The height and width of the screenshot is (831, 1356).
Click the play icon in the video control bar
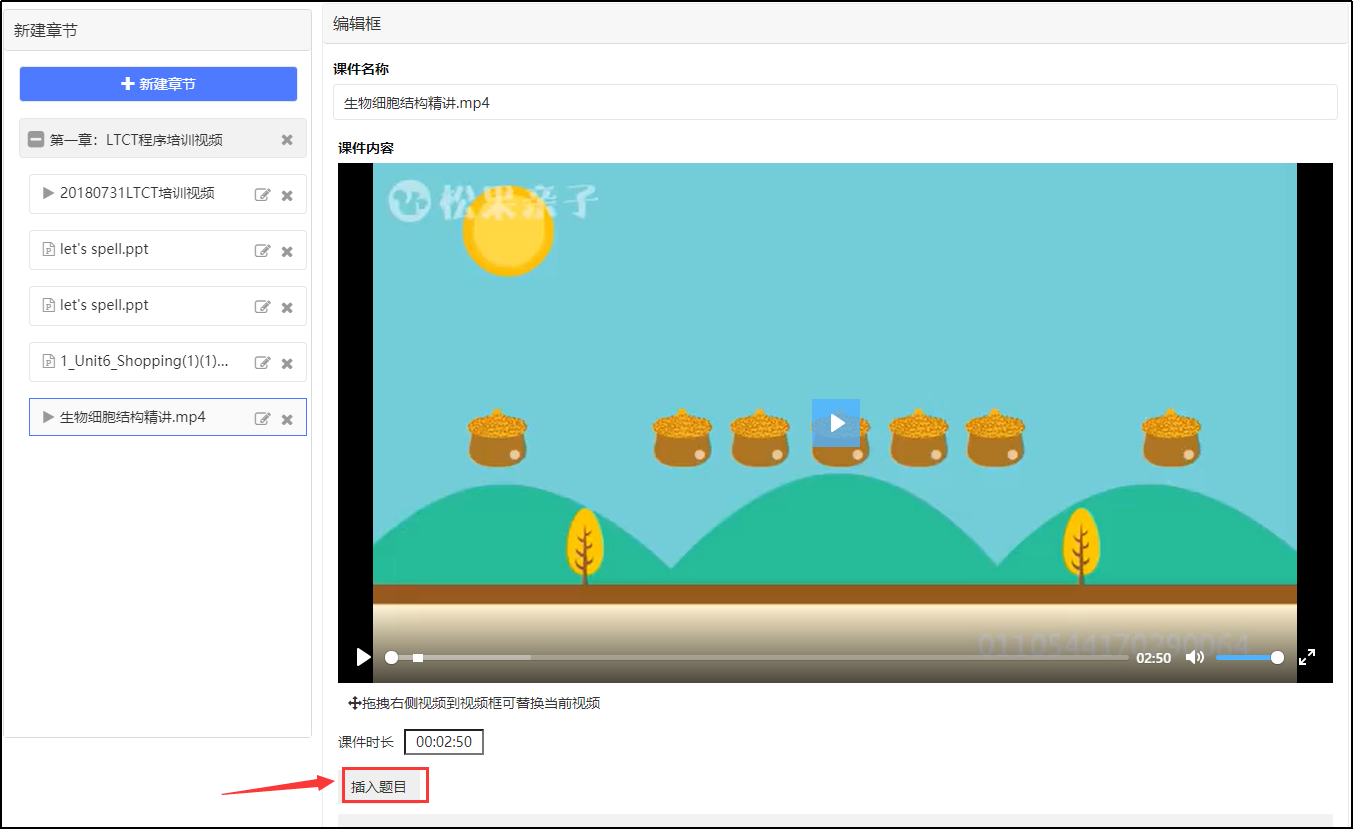[x=363, y=657]
